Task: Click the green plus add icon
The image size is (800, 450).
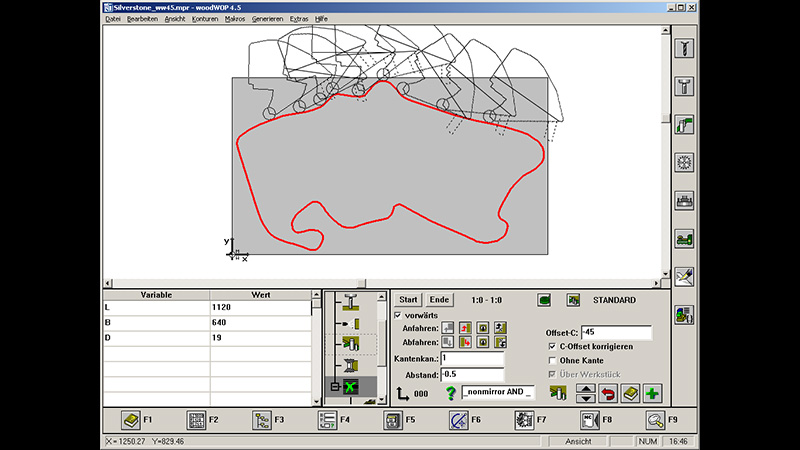Action: click(652, 393)
